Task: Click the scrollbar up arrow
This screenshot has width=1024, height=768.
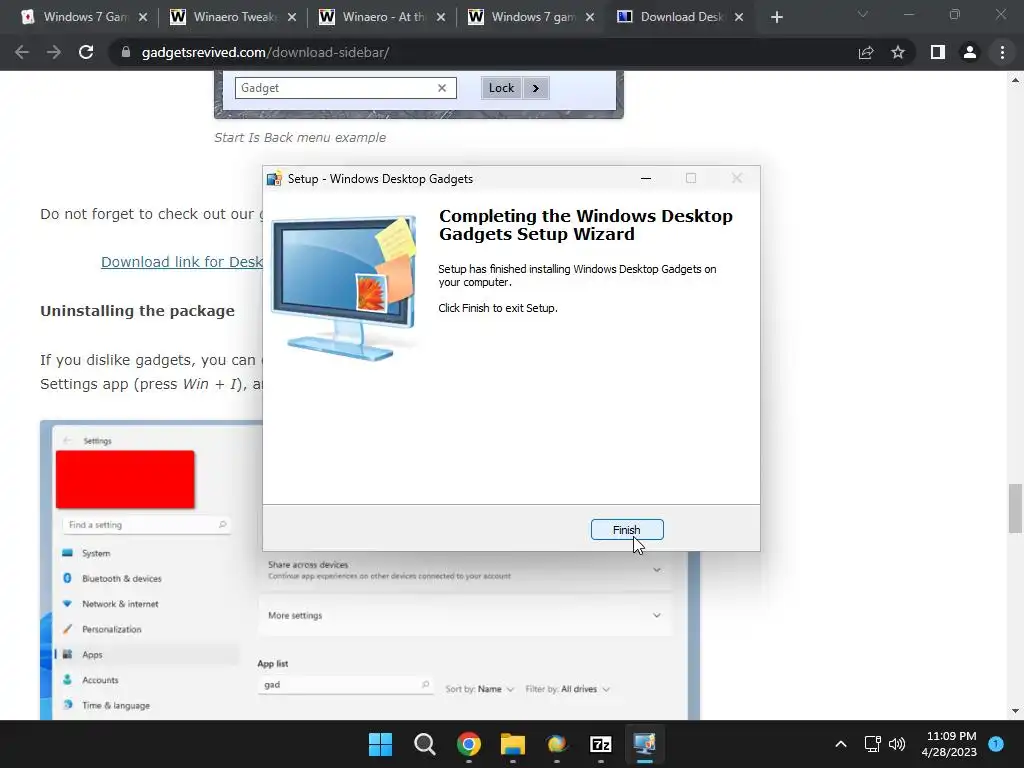Action: 1015,80
